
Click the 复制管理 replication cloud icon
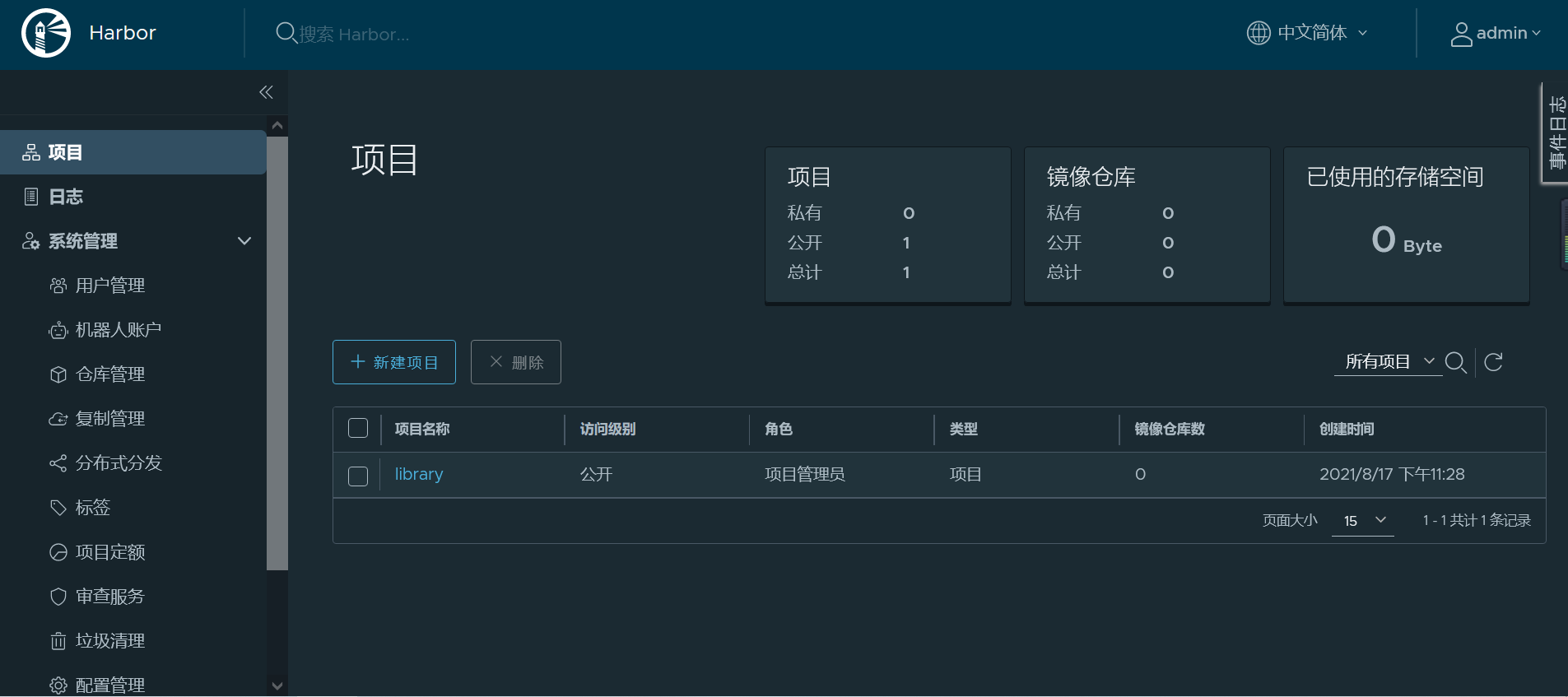pos(58,419)
